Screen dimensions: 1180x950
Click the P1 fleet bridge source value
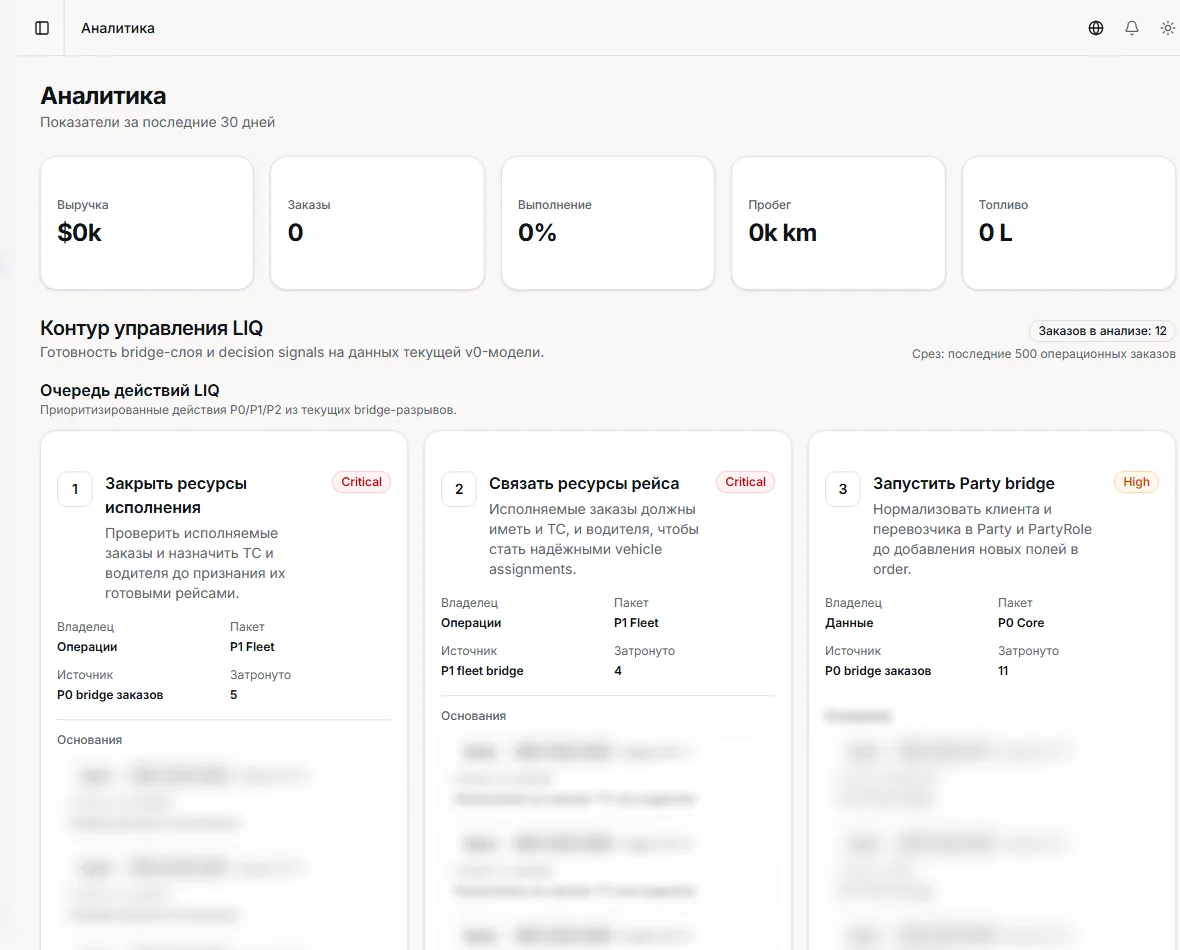482,671
